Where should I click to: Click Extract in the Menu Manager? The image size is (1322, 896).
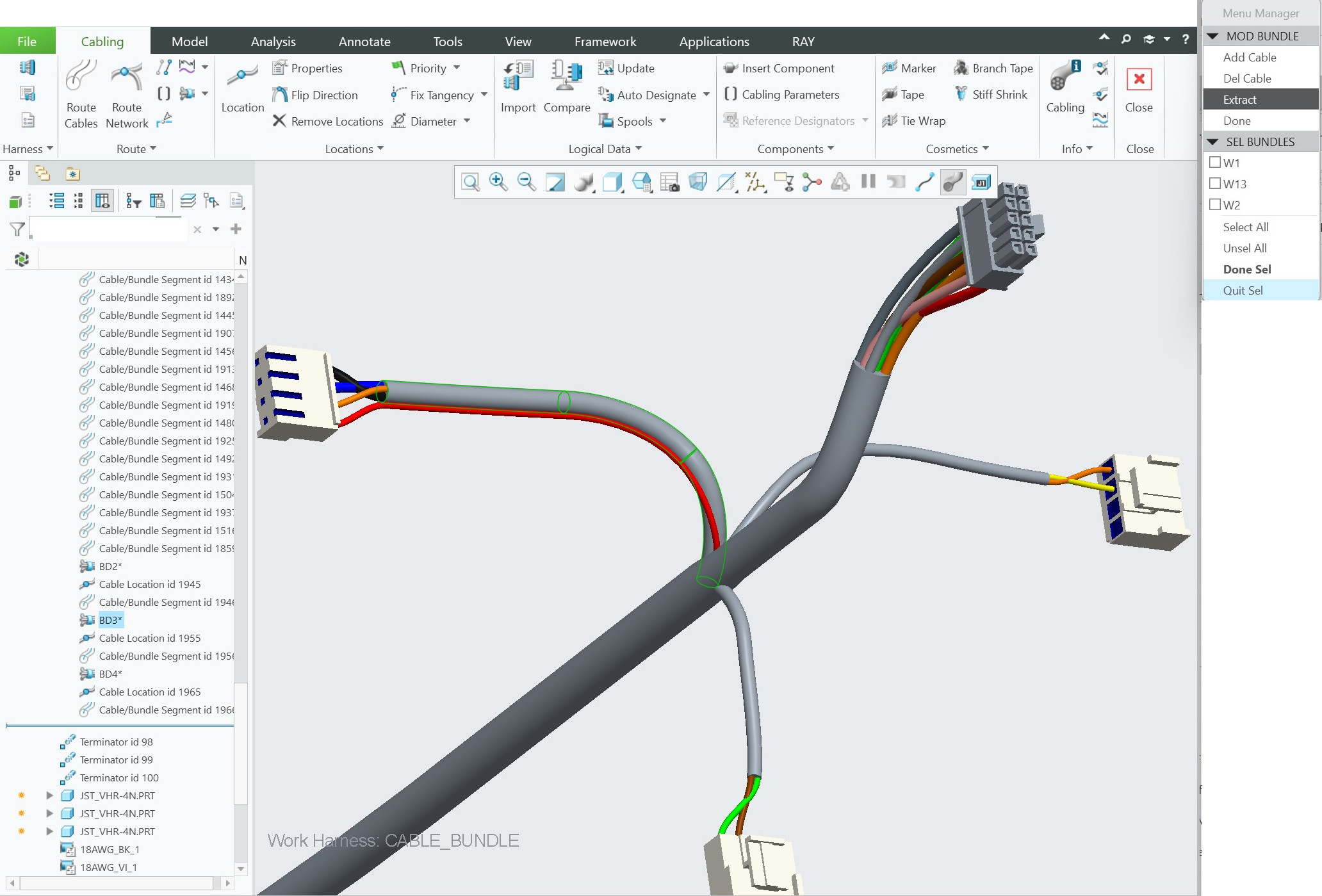tap(1240, 99)
